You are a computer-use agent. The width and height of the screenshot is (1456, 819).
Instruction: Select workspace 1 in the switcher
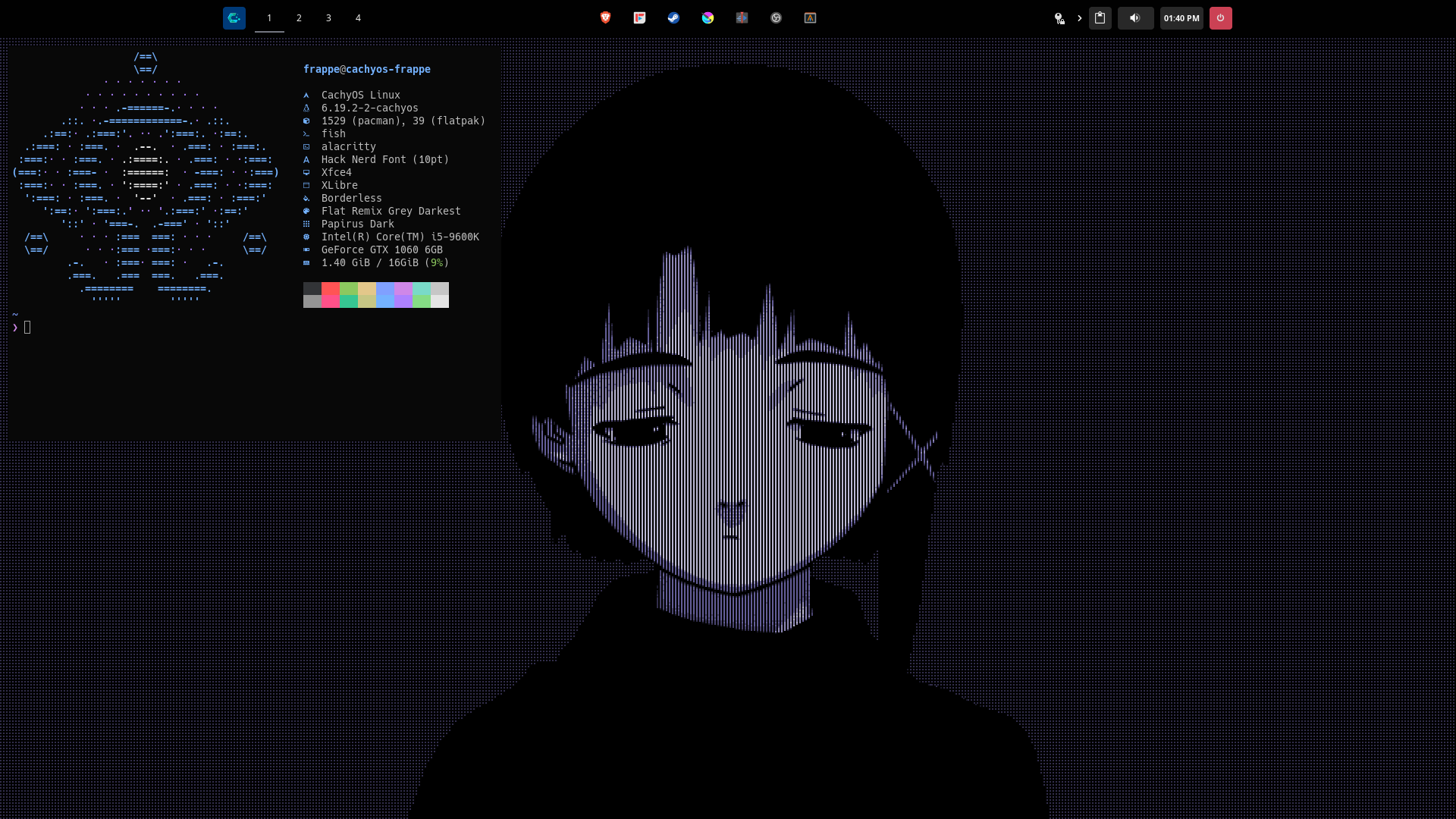269,18
